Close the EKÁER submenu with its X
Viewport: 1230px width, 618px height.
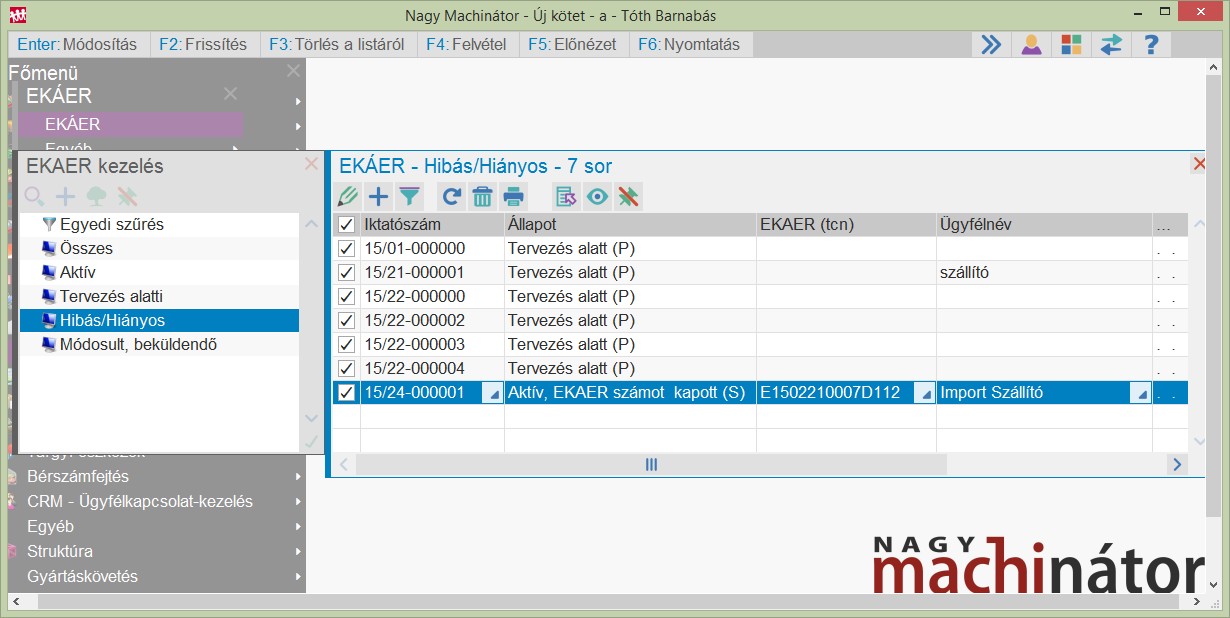[x=230, y=94]
